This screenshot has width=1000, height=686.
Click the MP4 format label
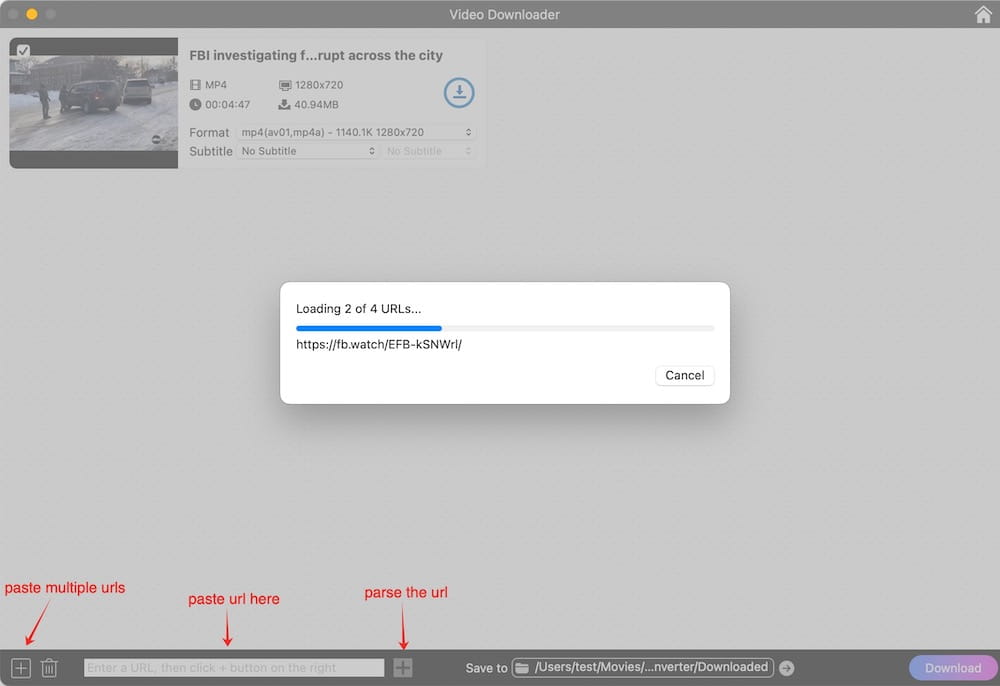216,85
